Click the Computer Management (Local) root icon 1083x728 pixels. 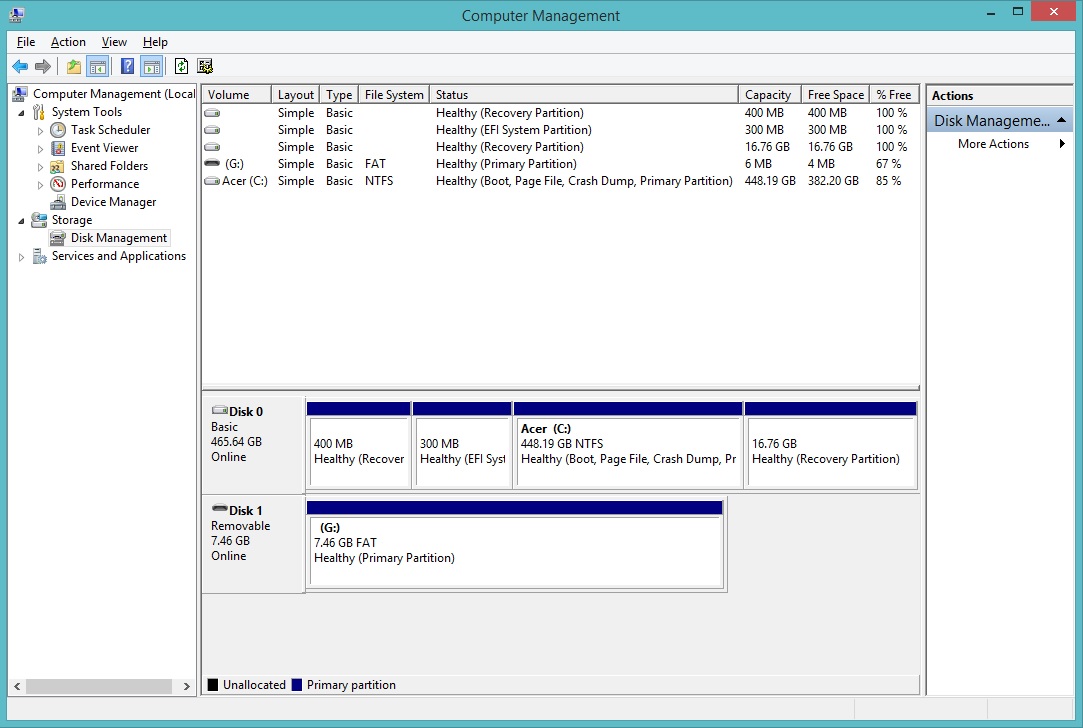[20, 94]
